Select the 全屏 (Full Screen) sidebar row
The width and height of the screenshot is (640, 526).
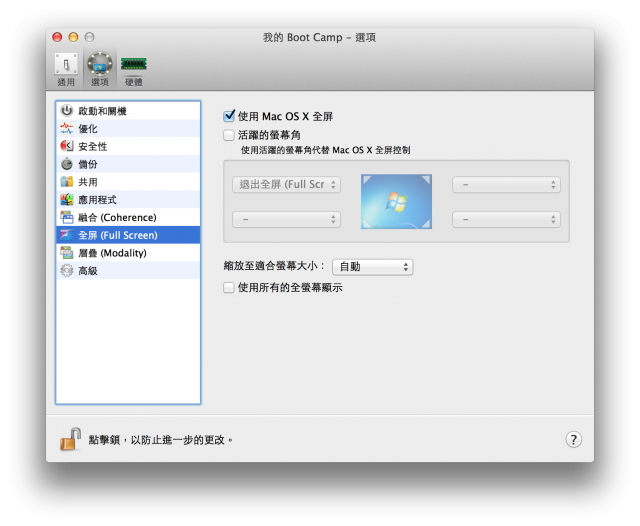tap(128, 235)
